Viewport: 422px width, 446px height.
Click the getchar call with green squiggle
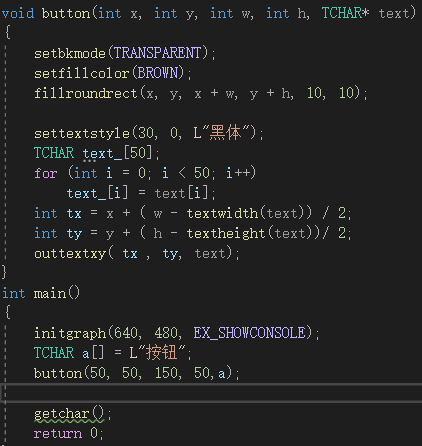point(69,414)
